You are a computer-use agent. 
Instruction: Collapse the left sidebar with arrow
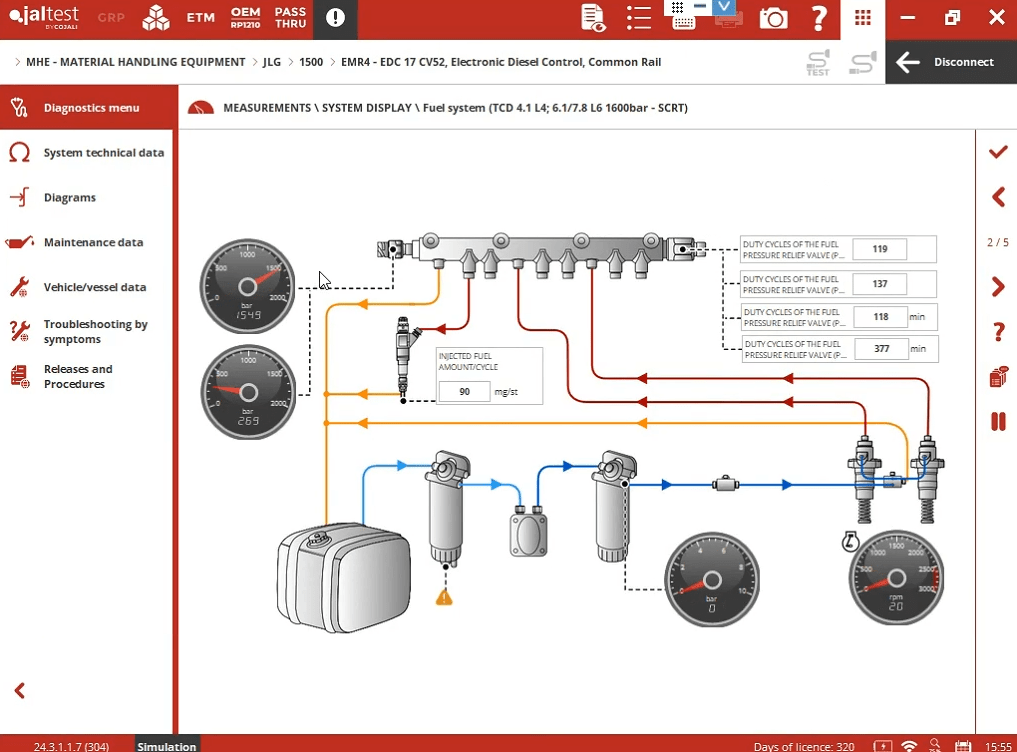coord(19,690)
